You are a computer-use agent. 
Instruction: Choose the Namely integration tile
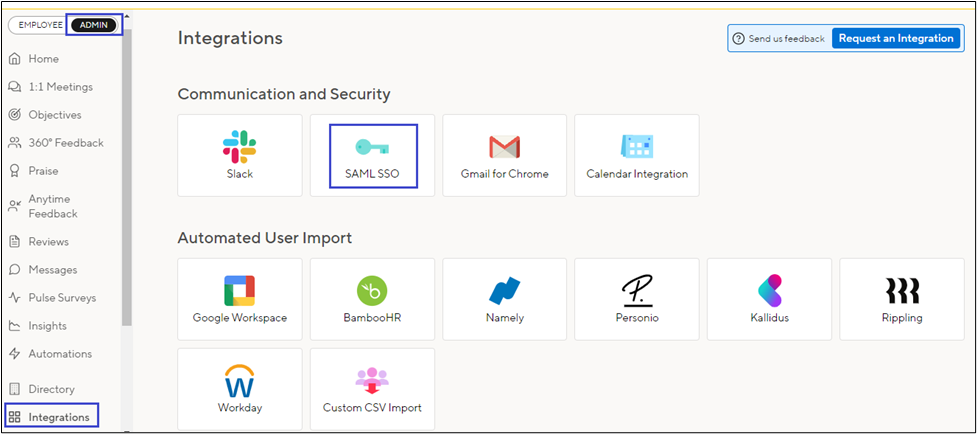tap(504, 298)
